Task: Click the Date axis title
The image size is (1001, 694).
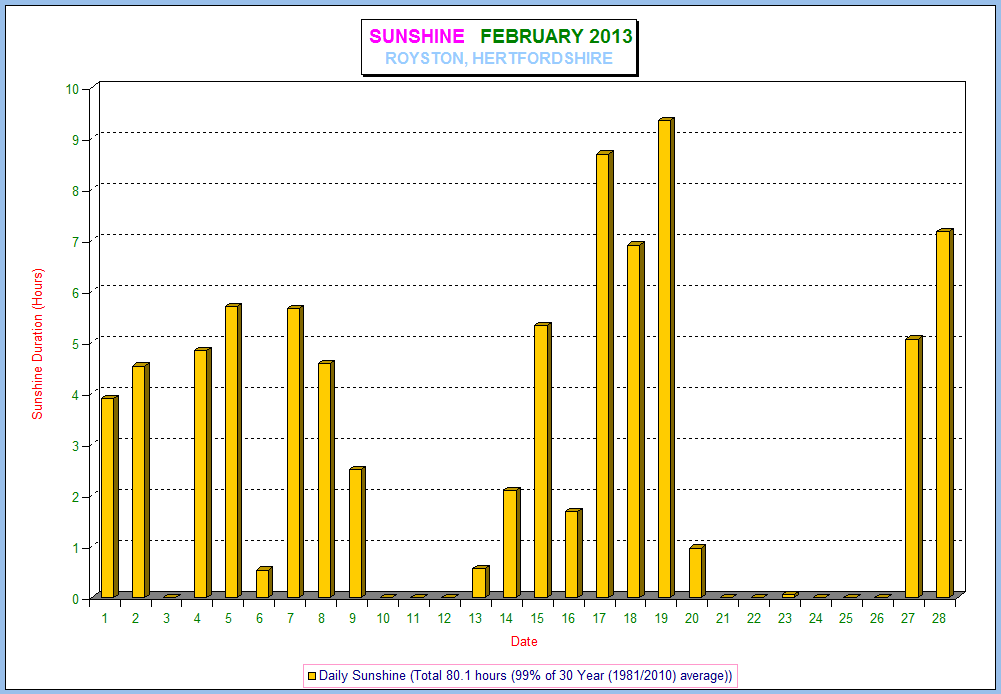Action: tap(524, 642)
